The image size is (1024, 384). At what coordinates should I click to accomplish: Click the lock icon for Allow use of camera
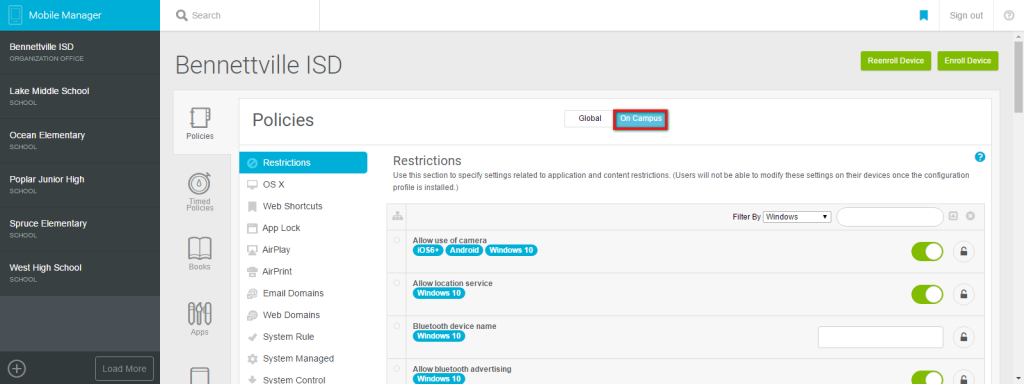click(x=963, y=251)
